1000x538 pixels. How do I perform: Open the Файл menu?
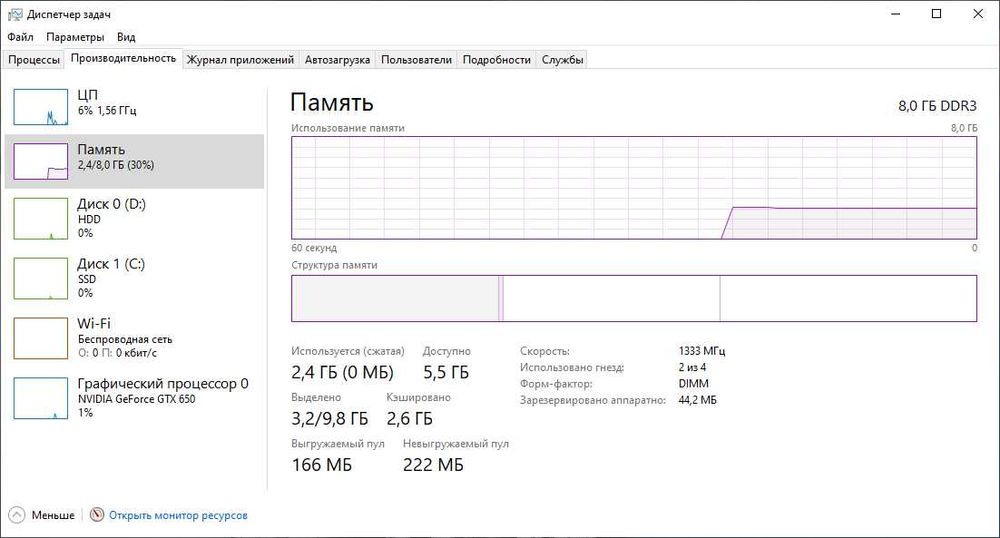click(20, 37)
